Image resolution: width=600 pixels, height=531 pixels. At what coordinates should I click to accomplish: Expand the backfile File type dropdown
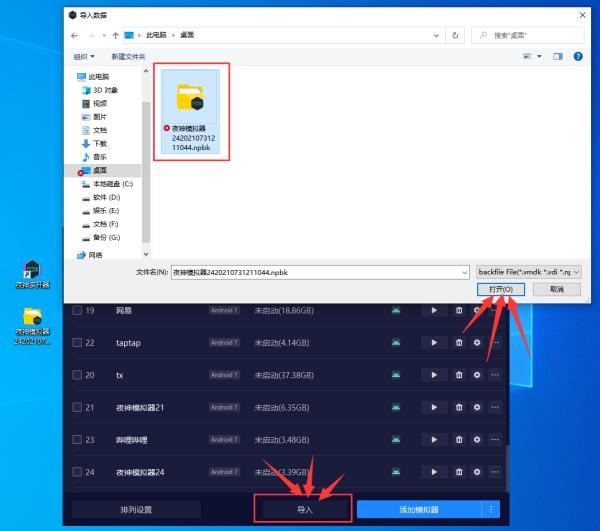pos(529,272)
